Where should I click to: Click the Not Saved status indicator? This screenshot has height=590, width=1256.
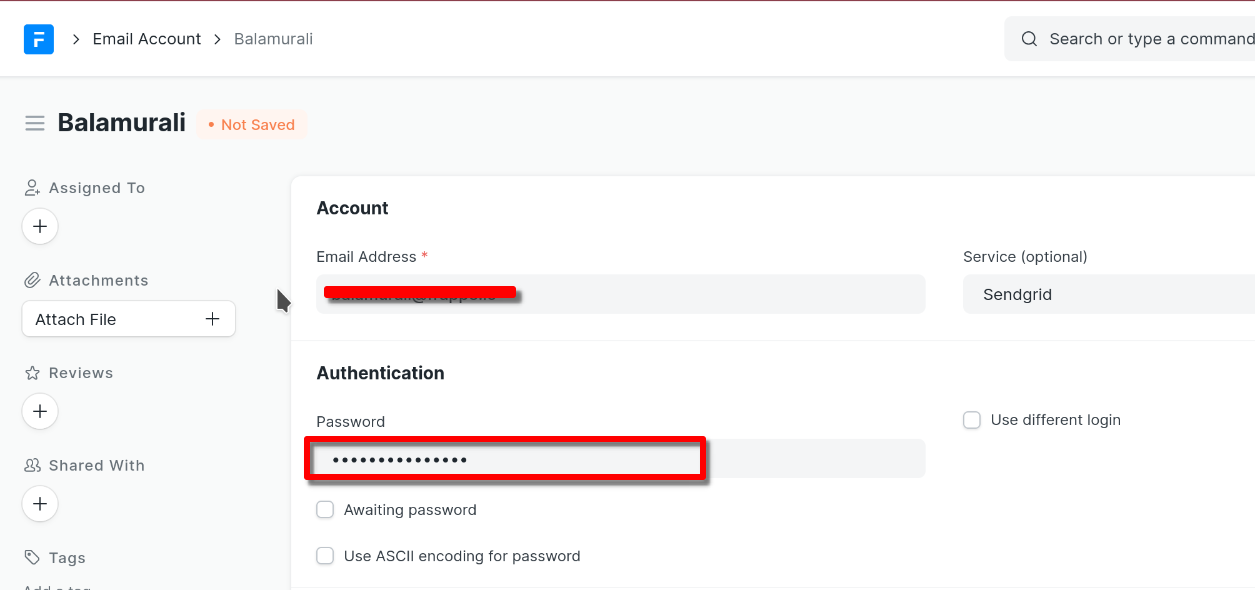252,125
